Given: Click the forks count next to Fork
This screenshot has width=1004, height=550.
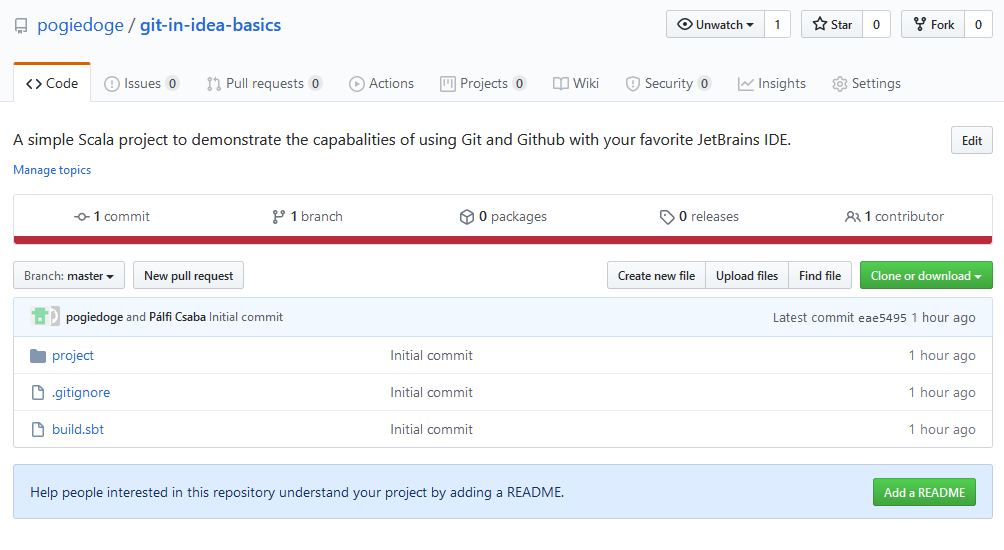Looking at the screenshot, I should (x=978, y=24).
